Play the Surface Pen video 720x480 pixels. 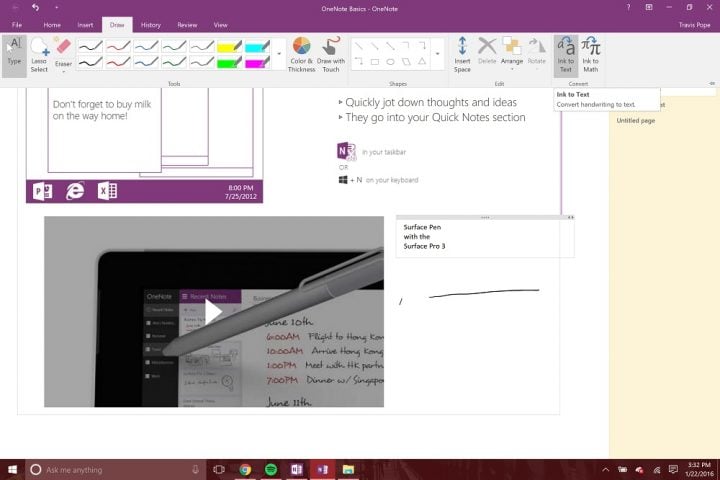[x=213, y=312]
